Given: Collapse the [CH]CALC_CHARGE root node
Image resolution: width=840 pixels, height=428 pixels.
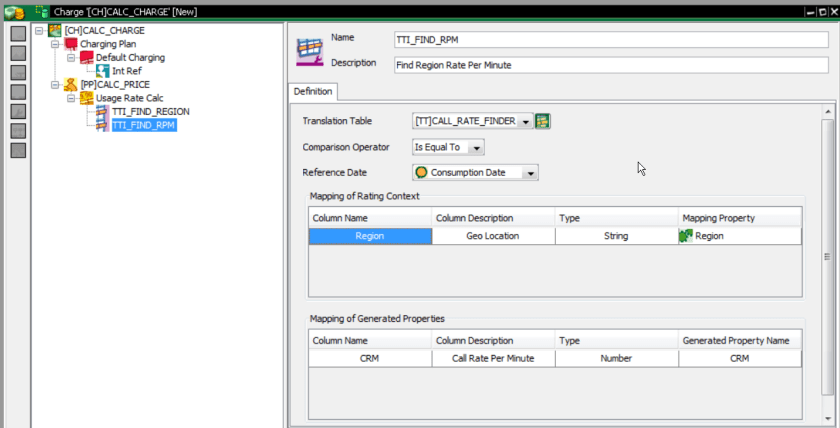Looking at the screenshot, I should coord(38,30).
